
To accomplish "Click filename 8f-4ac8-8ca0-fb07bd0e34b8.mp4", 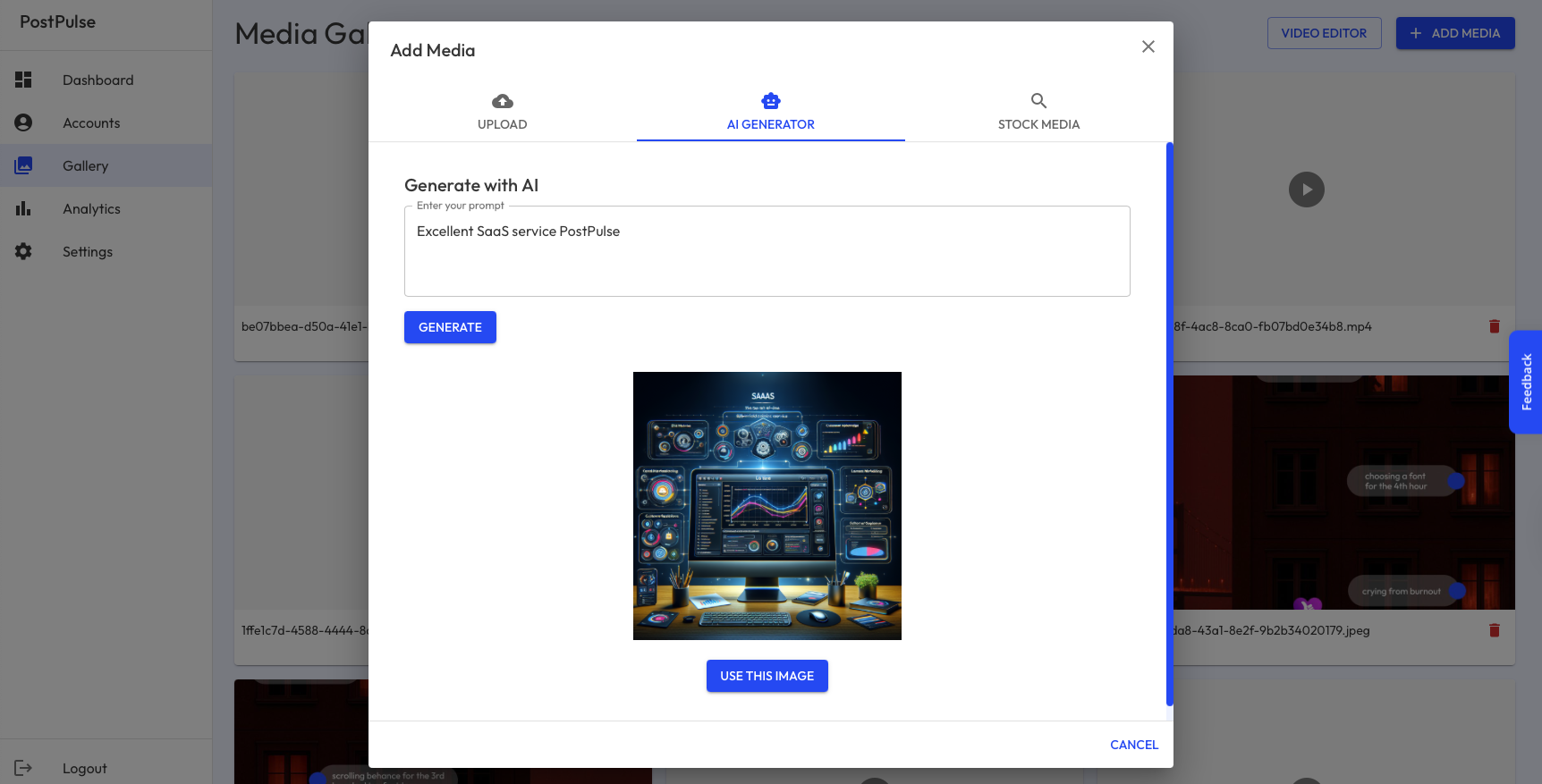I will tap(1273, 326).
